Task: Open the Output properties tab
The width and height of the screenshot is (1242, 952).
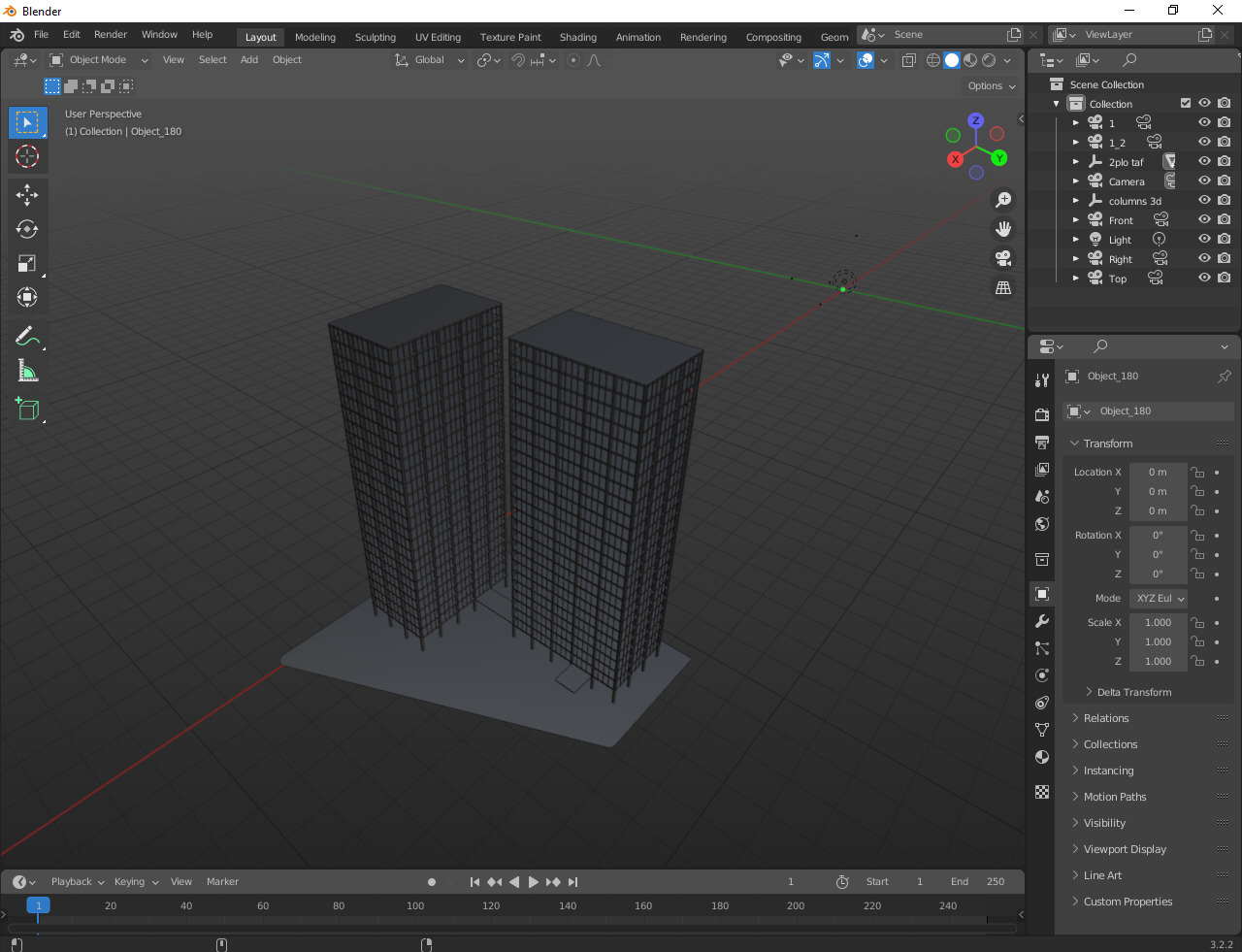Action: (1042, 443)
